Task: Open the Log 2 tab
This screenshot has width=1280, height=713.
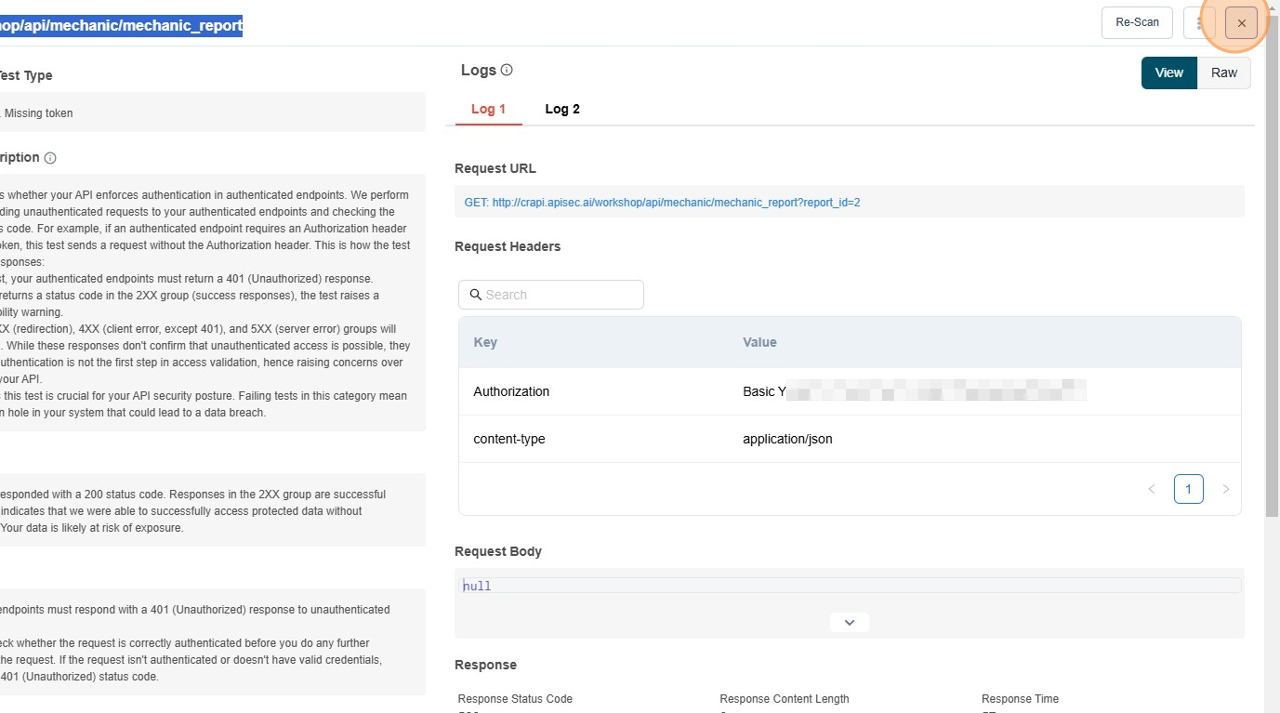Action: point(562,109)
